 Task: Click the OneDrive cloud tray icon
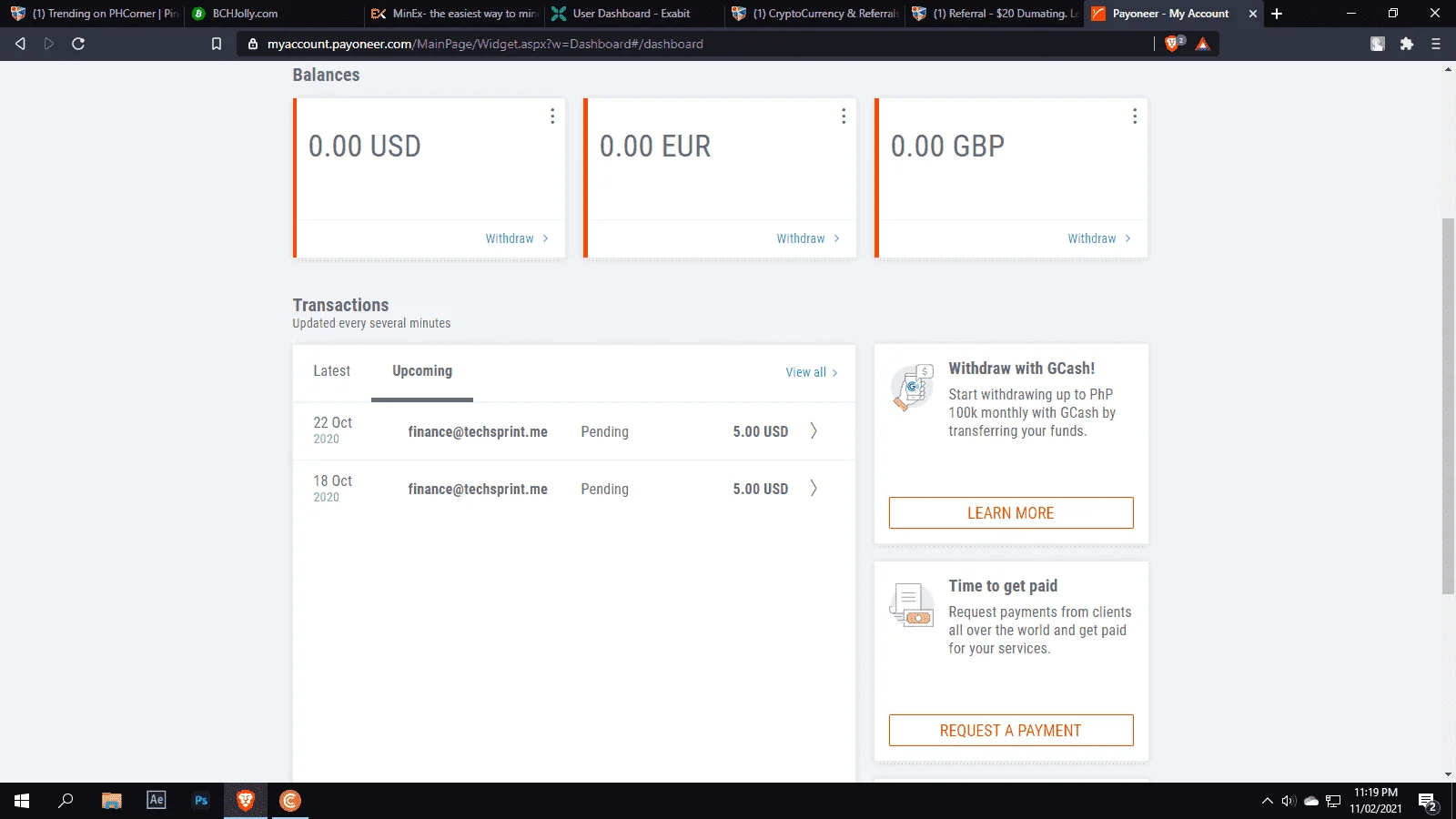pyautogui.click(x=1311, y=801)
